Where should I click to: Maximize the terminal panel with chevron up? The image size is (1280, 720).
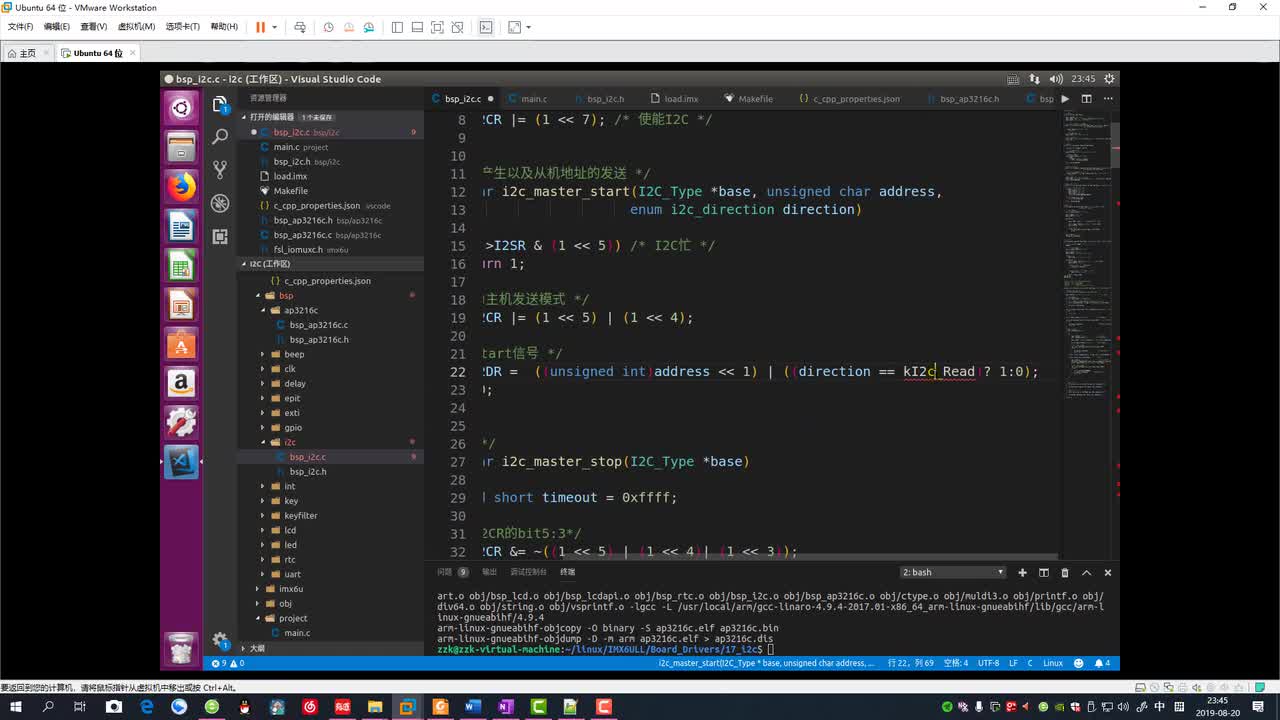[x=1086, y=573]
